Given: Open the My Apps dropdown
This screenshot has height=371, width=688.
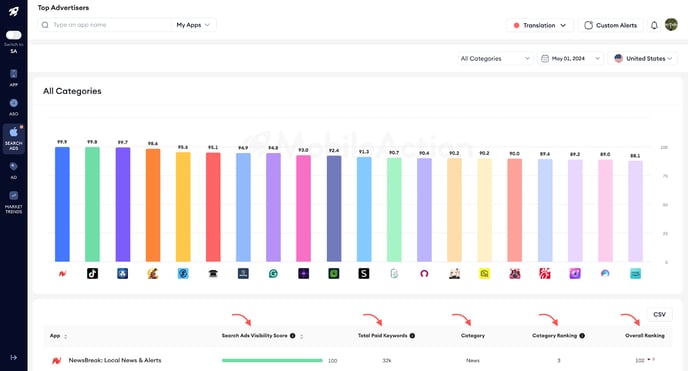Looking at the screenshot, I should coord(193,25).
